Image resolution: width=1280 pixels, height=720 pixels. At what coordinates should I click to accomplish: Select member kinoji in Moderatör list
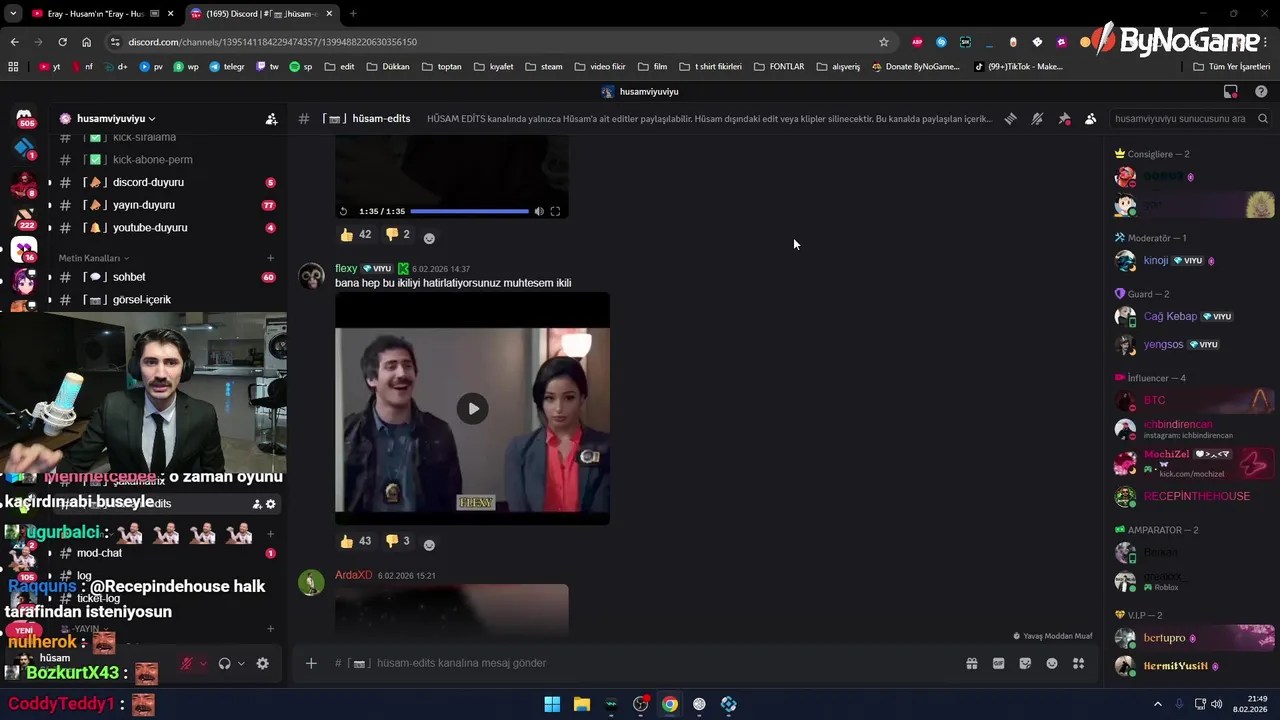(x=1196, y=261)
